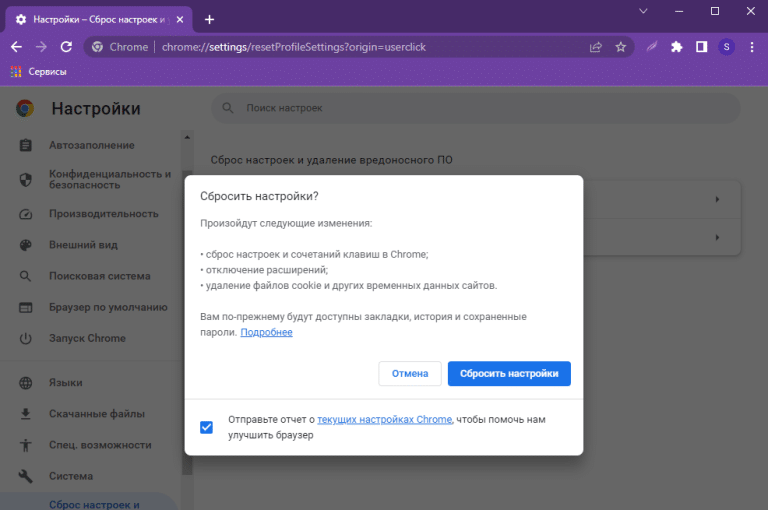Click the share page icon in the address bar

coord(596,47)
